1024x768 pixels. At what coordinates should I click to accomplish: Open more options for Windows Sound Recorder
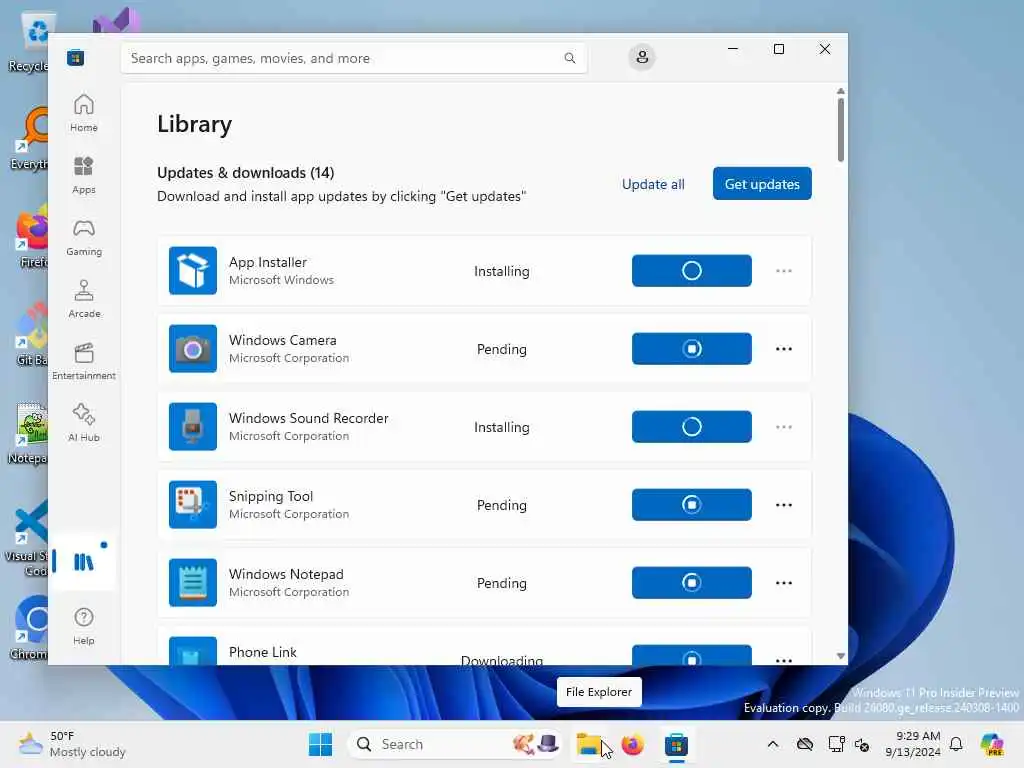(x=784, y=426)
